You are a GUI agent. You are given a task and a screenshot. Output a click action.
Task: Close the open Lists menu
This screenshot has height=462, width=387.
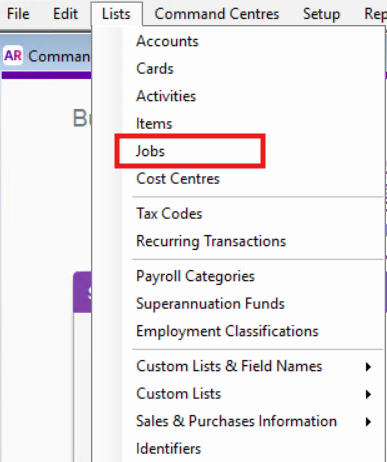[x=116, y=14]
